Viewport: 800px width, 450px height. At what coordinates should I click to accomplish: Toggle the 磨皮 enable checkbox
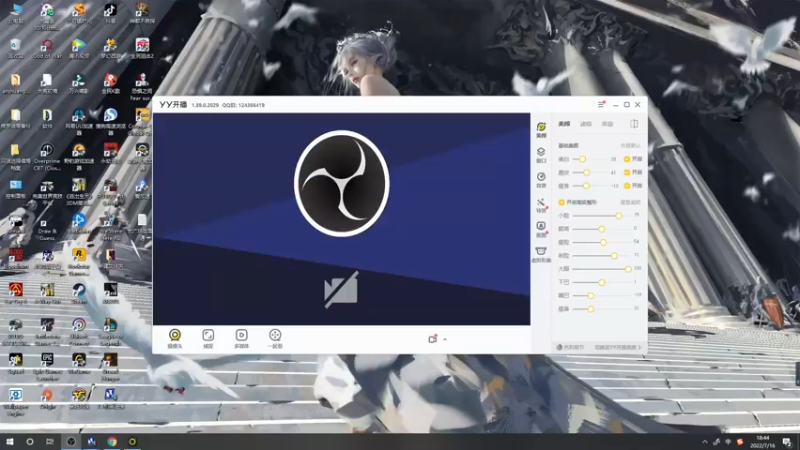pos(627,172)
